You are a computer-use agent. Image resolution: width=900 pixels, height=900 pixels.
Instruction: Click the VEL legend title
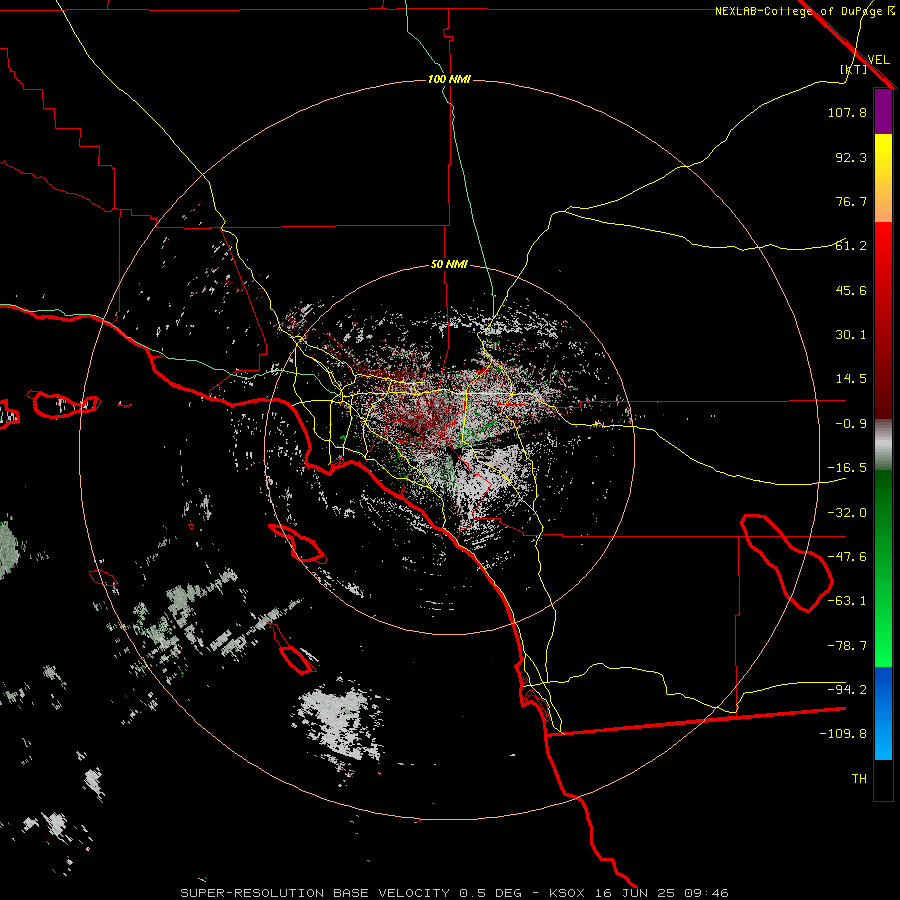(878, 60)
